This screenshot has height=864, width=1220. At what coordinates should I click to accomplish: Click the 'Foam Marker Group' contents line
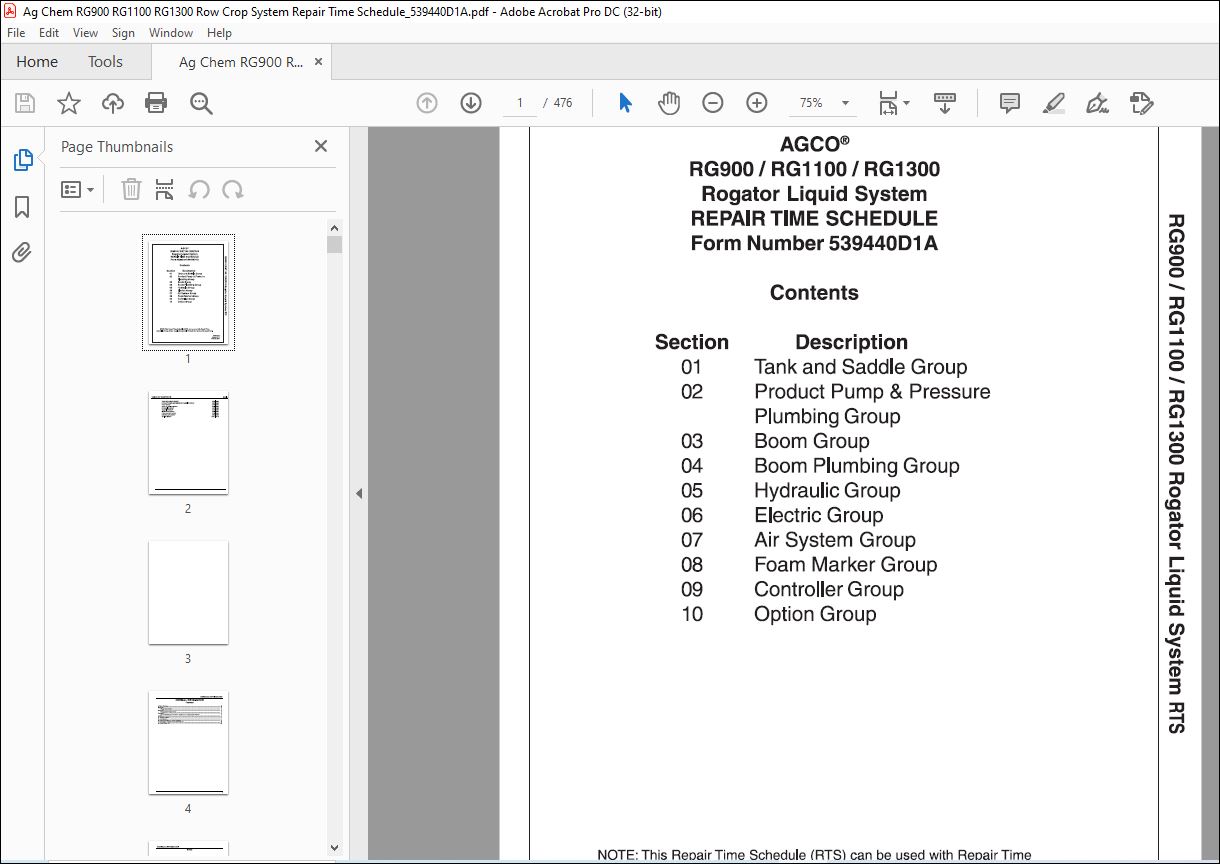point(845,565)
